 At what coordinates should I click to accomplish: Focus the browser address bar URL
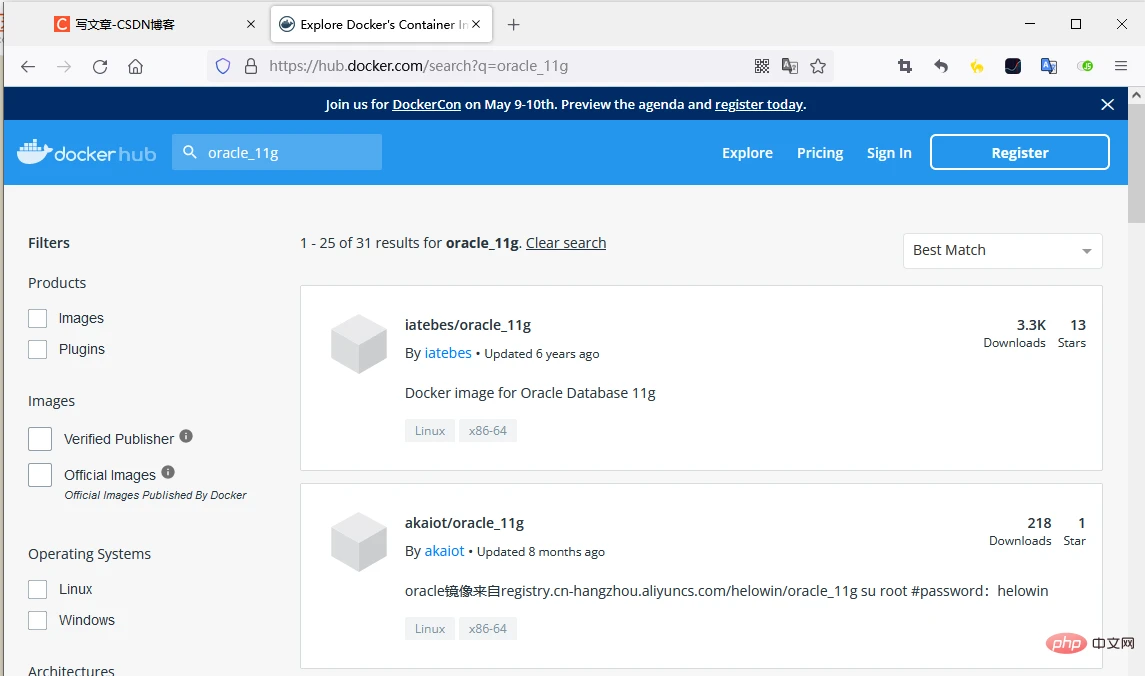tap(418, 66)
